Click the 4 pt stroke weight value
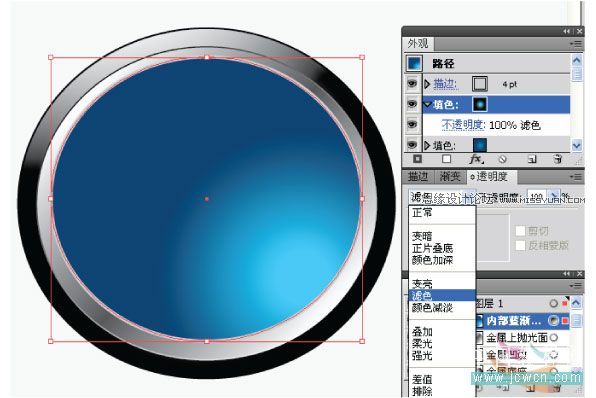The width and height of the screenshot is (596, 398). (x=509, y=84)
